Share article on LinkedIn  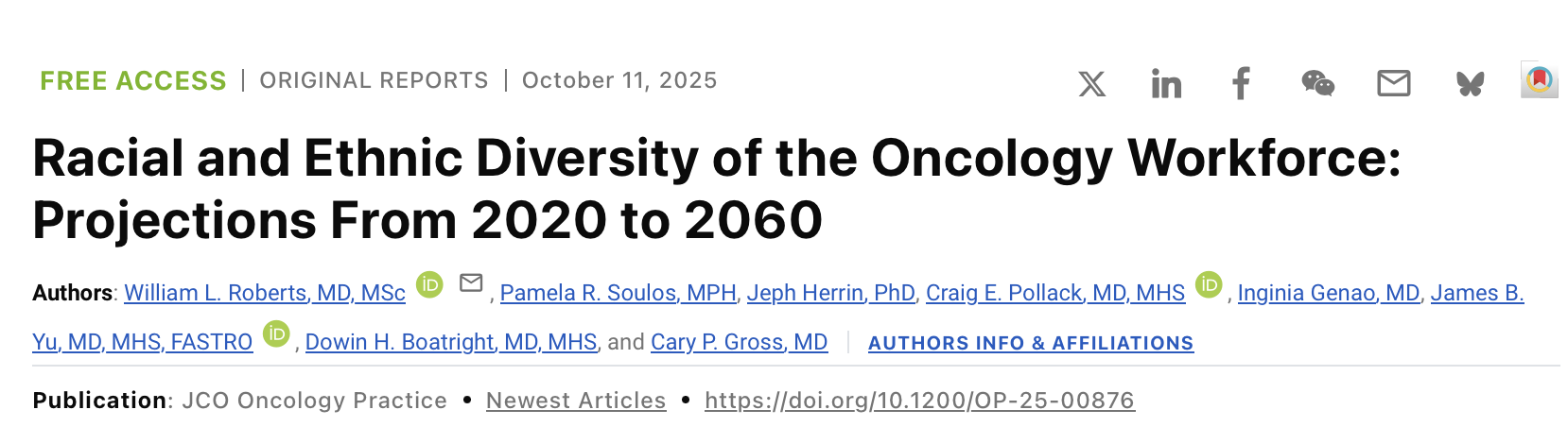1166,84
